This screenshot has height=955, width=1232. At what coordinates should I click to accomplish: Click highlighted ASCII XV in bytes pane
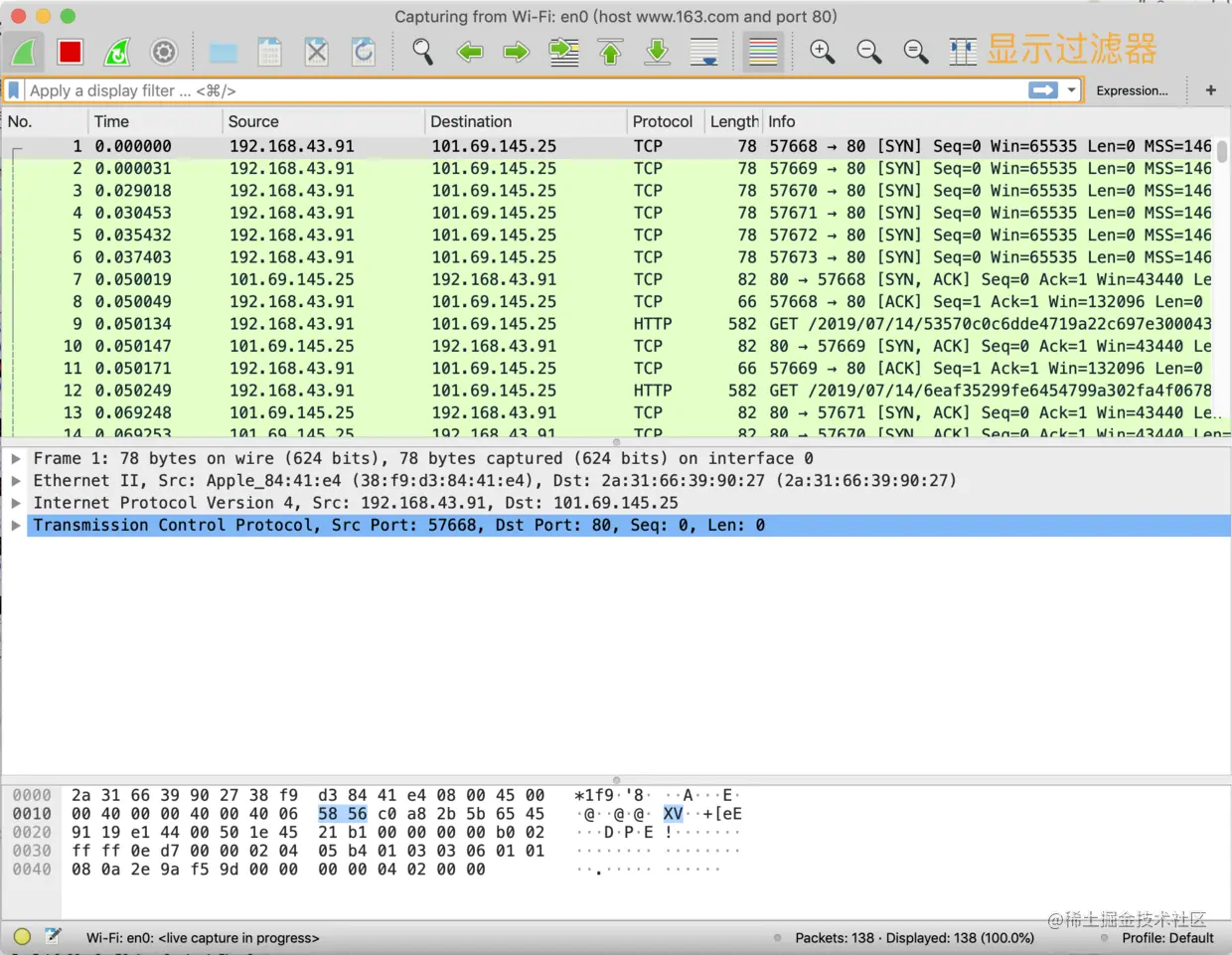tap(673, 814)
